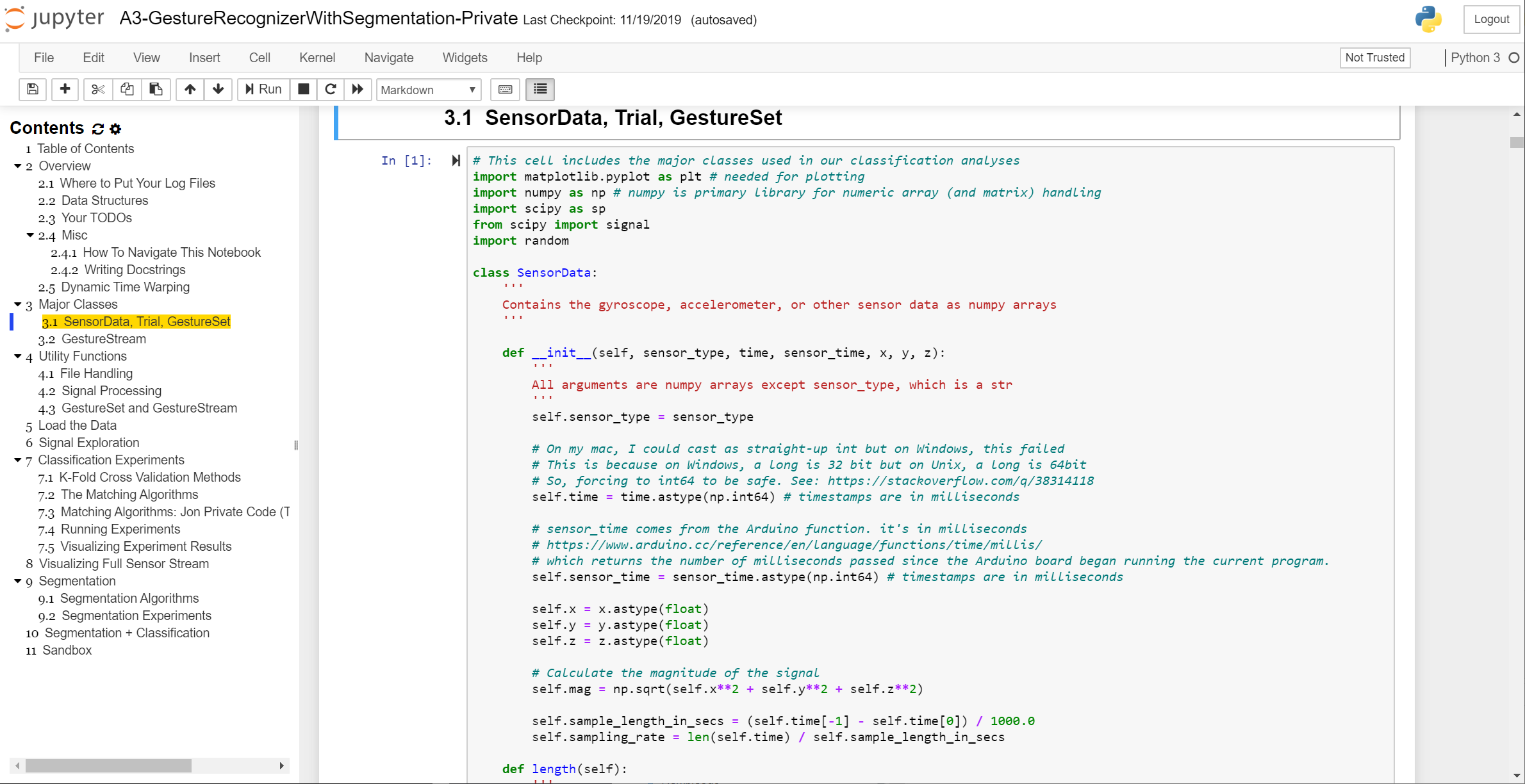
Task: Click the Copy cell icon
Action: click(x=126, y=89)
